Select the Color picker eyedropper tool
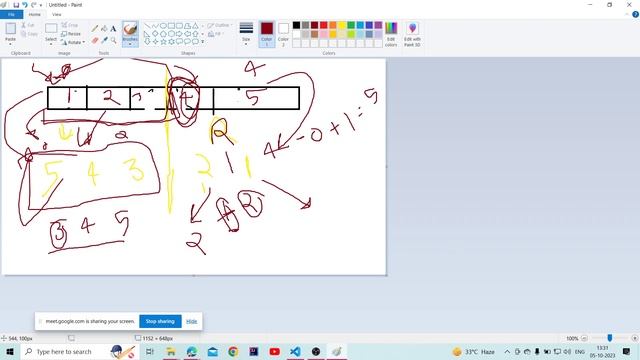 point(104,40)
